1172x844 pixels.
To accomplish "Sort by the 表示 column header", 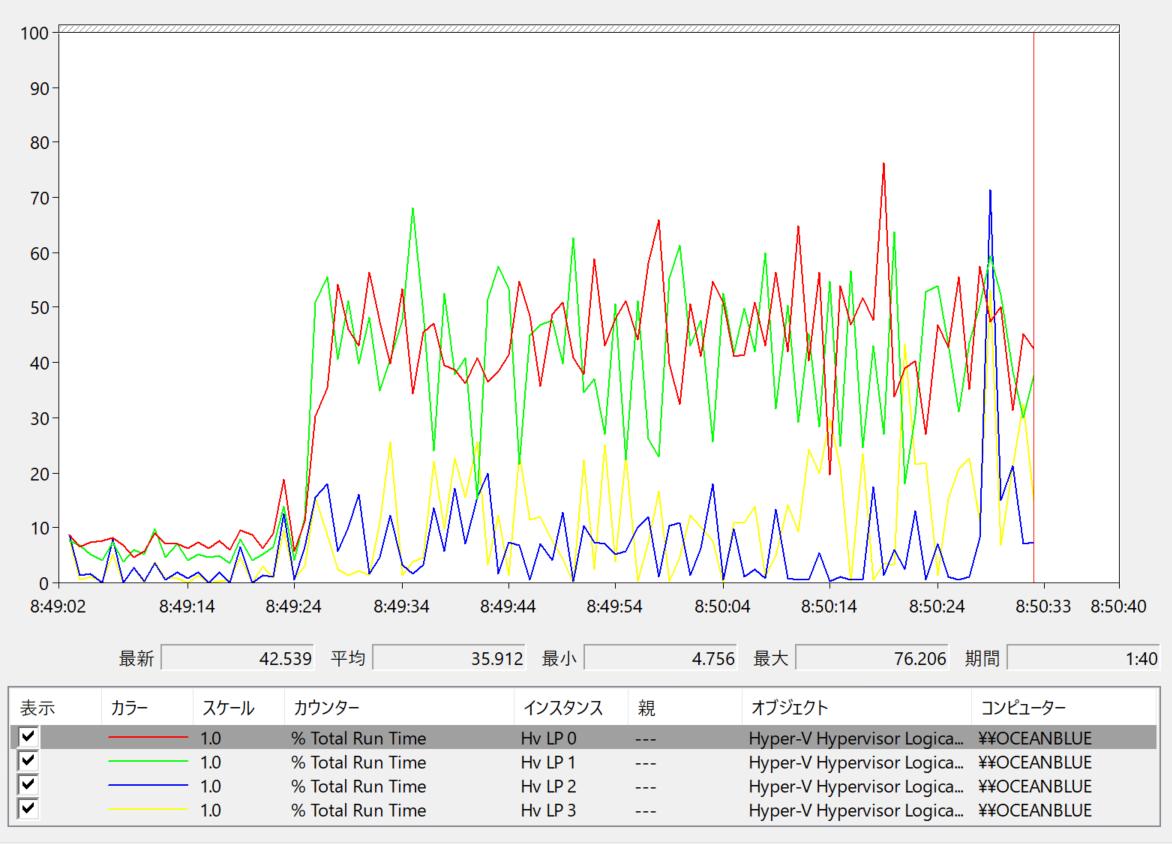I will tap(55, 707).
